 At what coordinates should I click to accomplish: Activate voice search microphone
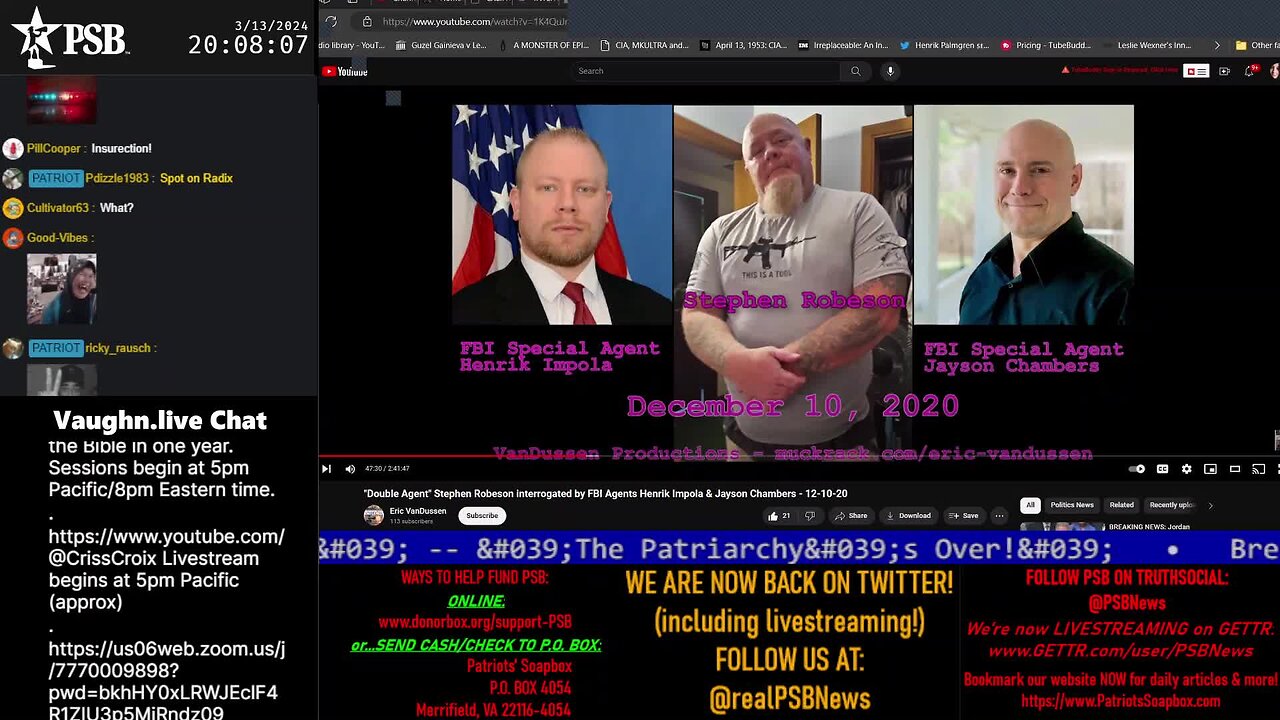(x=890, y=71)
